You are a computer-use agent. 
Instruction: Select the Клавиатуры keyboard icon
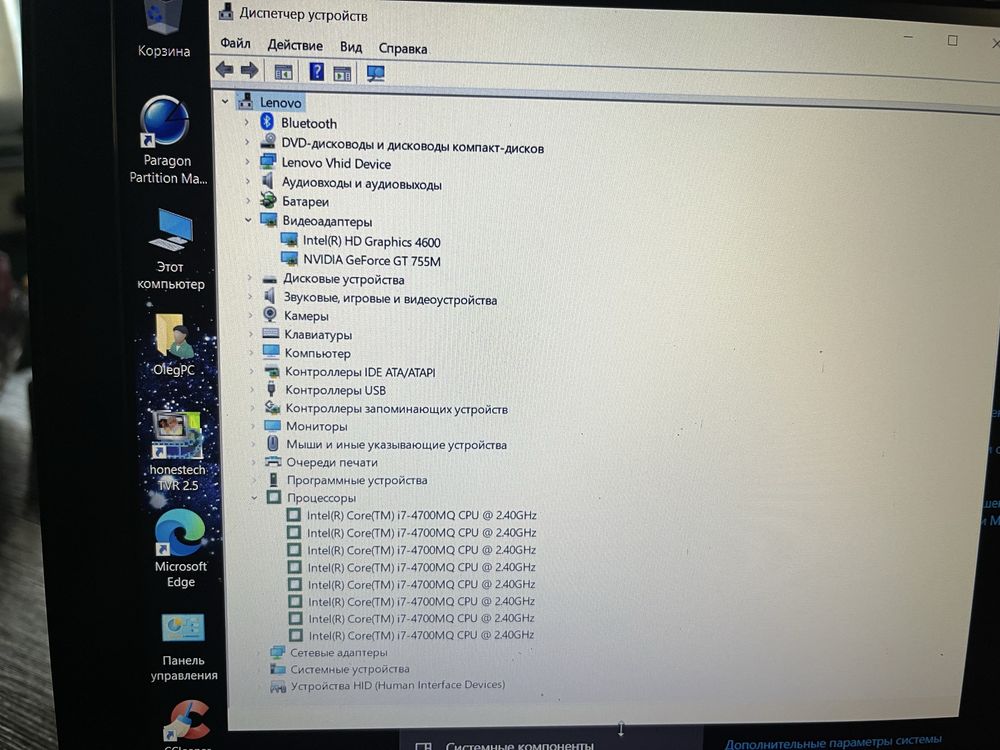(270, 333)
